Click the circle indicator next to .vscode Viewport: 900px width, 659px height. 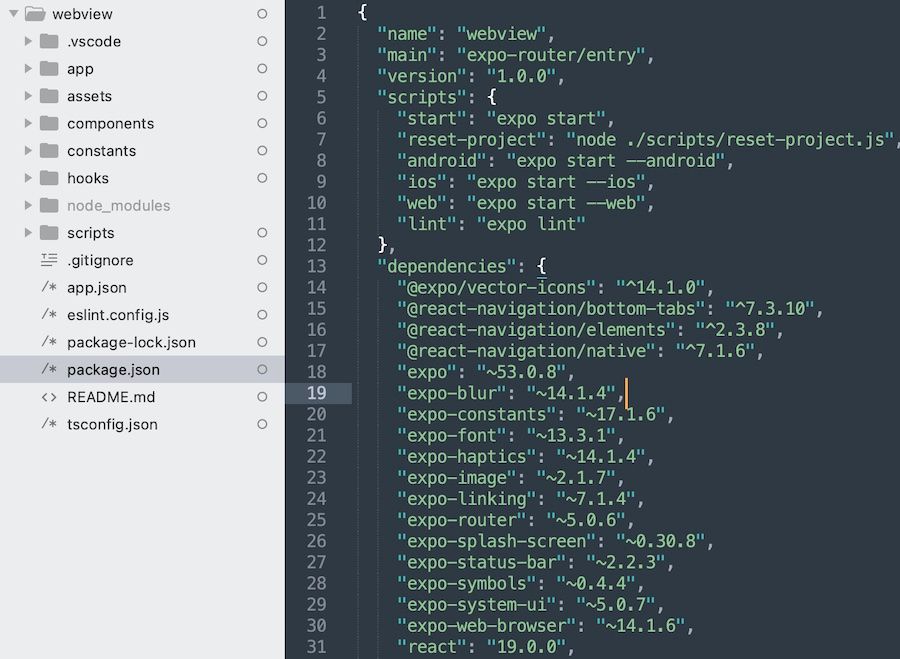[x=262, y=42]
